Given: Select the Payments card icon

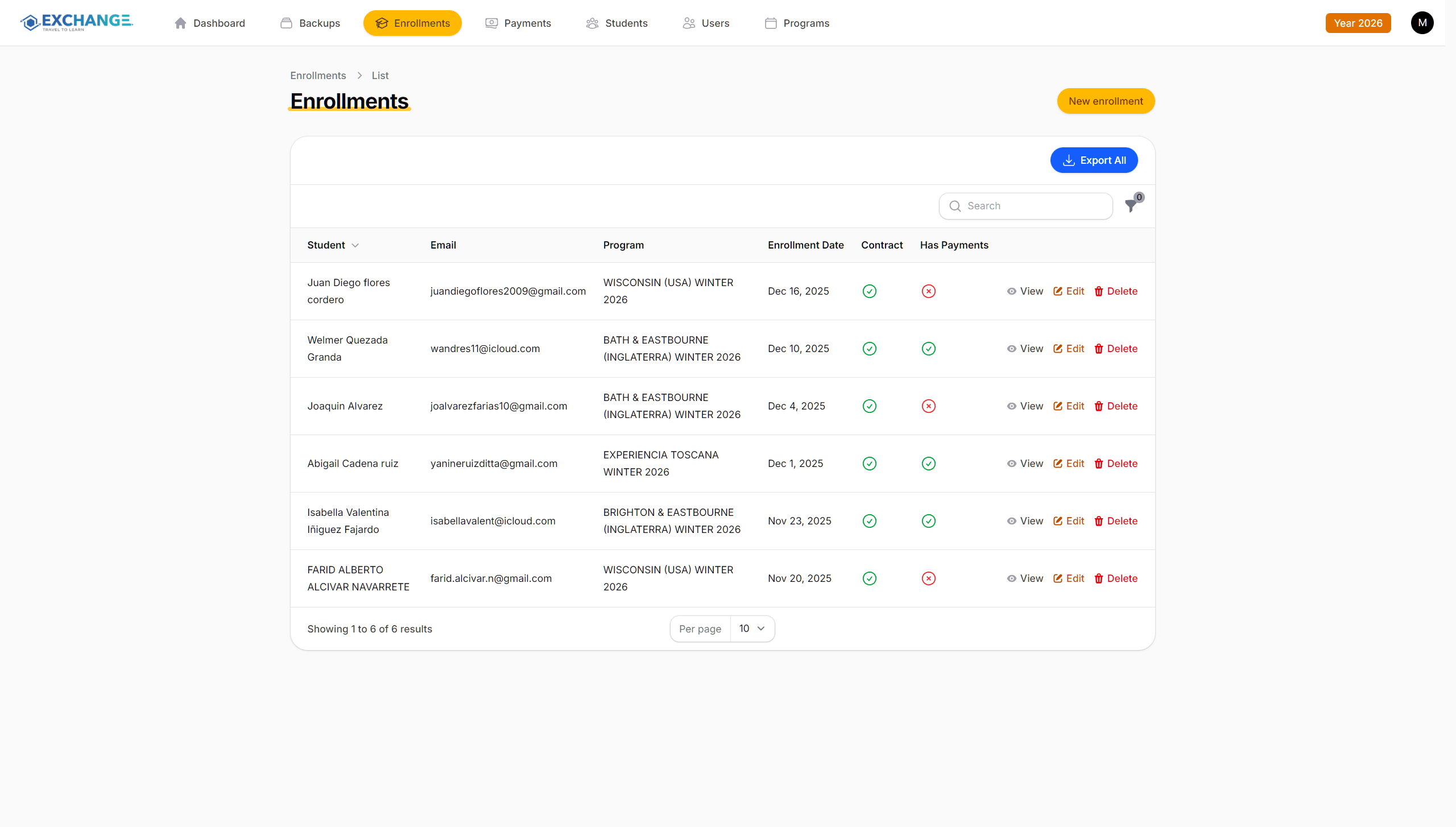Looking at the screenshot, I should (490, 23).
